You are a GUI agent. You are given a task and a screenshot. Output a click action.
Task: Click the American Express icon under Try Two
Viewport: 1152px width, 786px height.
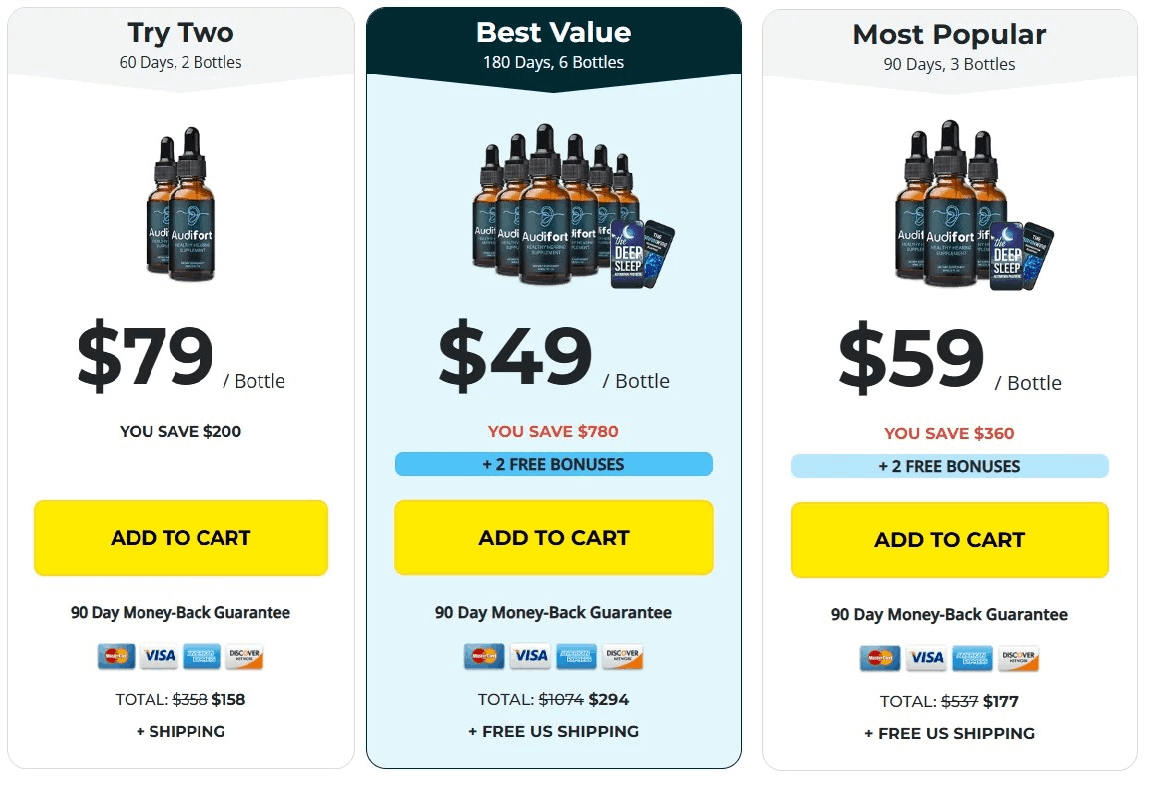click(204, 656)
